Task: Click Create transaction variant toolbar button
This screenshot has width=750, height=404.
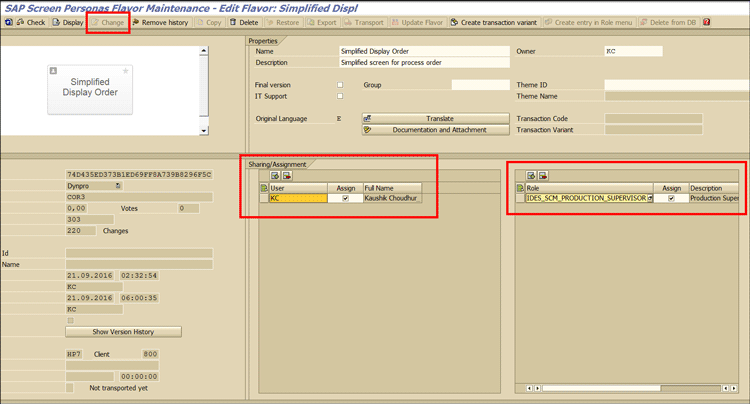Action: [498, 22]
